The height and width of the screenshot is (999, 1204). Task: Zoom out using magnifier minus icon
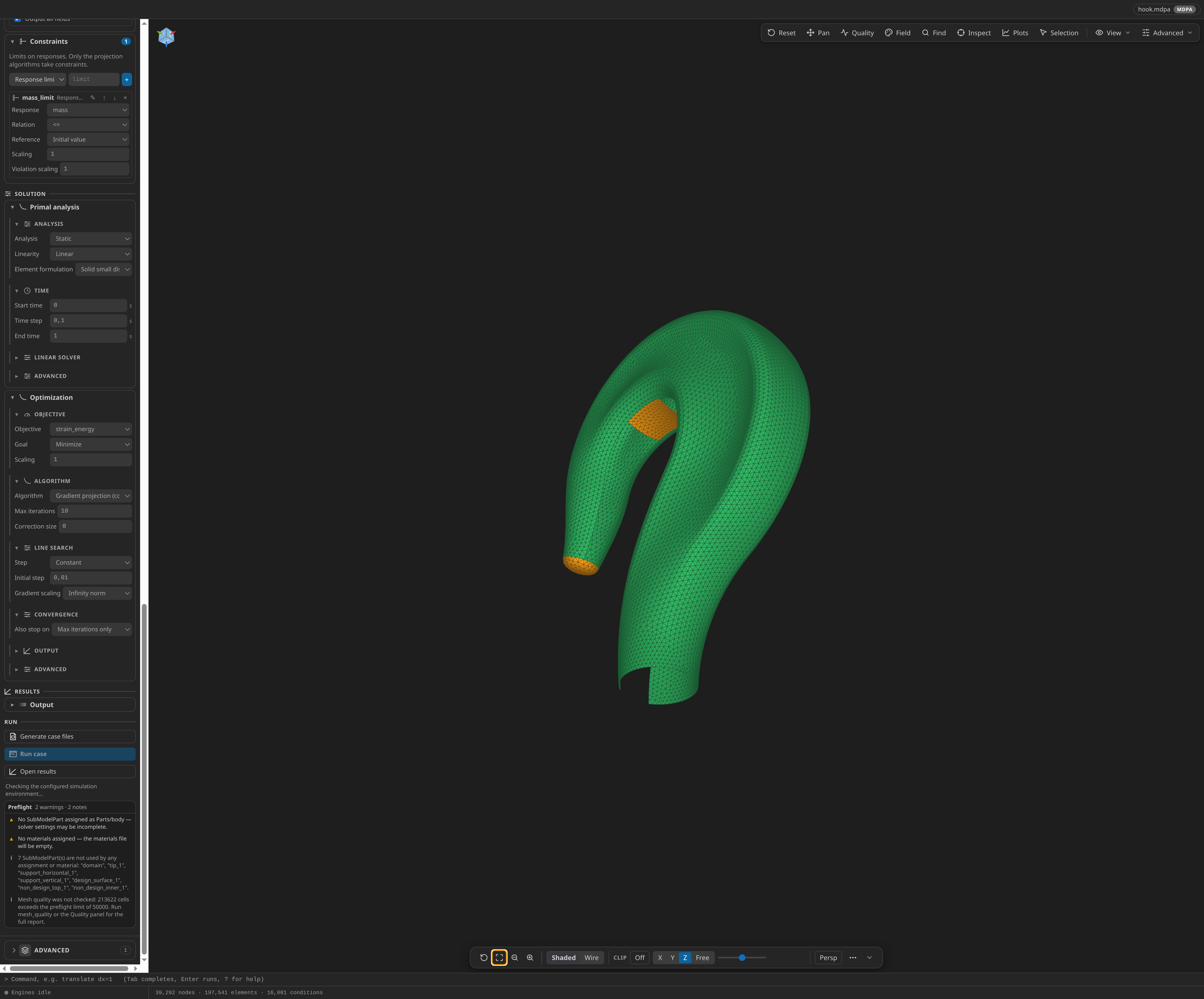515,958
